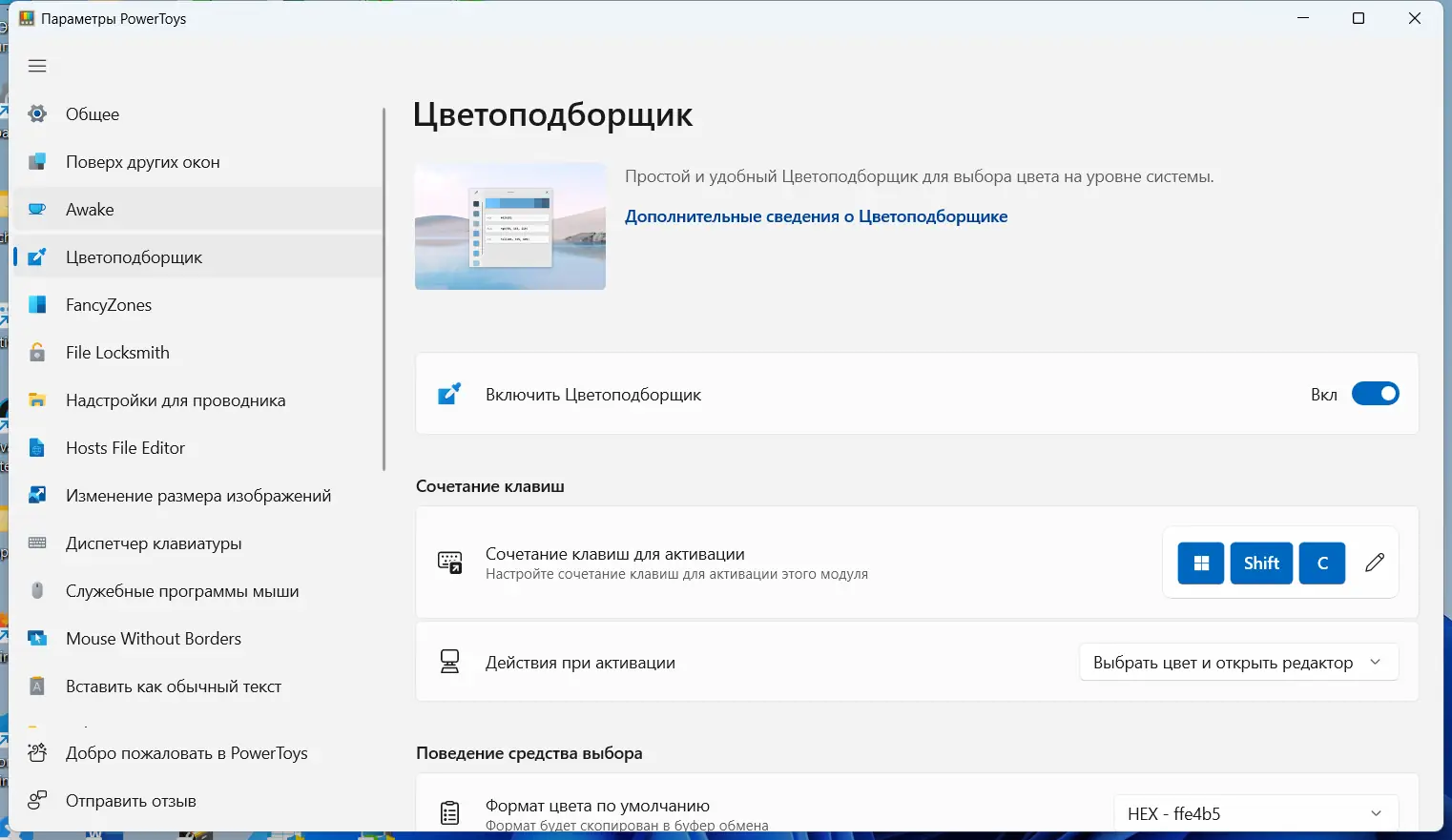Click the Цветоподборщик preview image
This screenshot has height=840, width=1452.
510,226
